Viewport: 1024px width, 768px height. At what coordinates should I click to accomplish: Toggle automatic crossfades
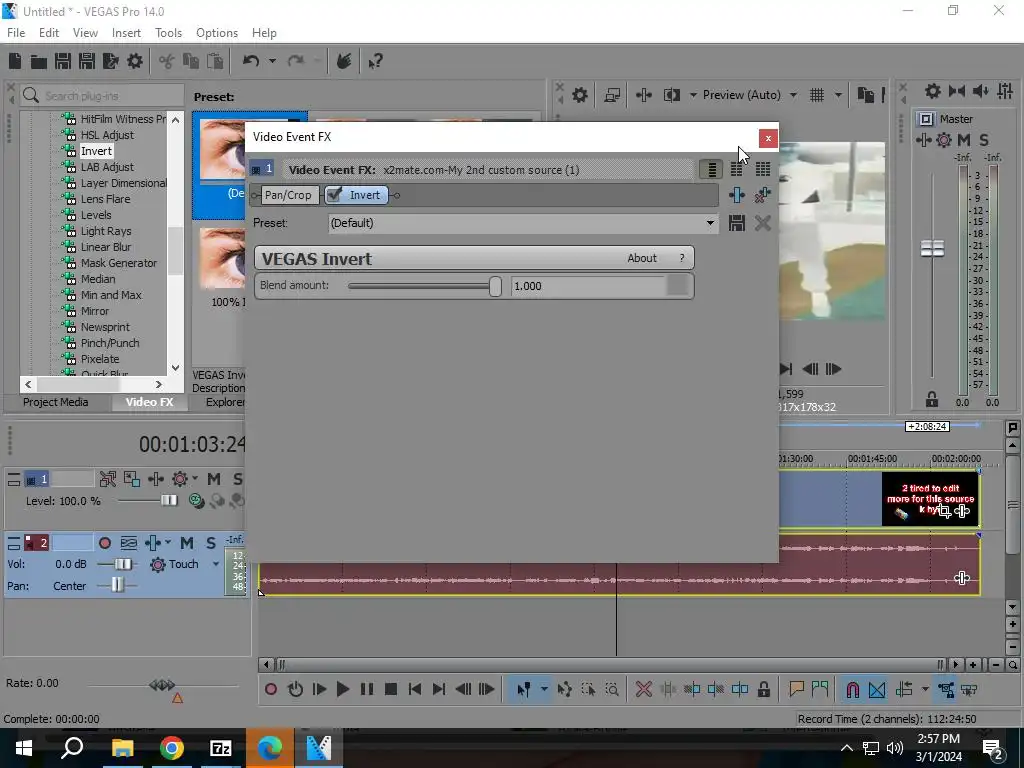pyautogui.click(x=877, y=689)
